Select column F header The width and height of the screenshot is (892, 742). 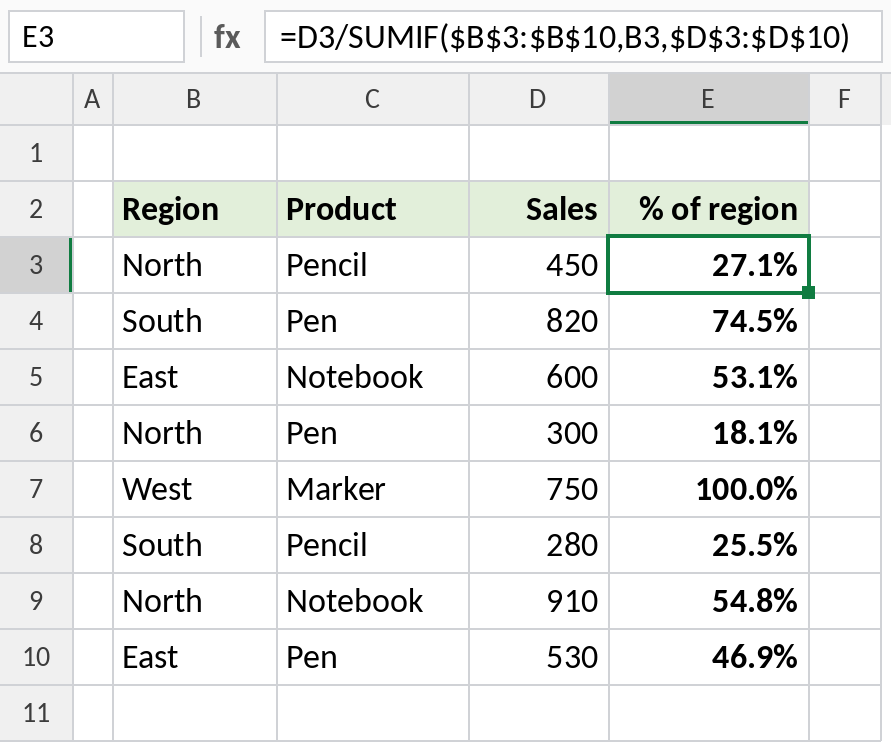(845, 99)
